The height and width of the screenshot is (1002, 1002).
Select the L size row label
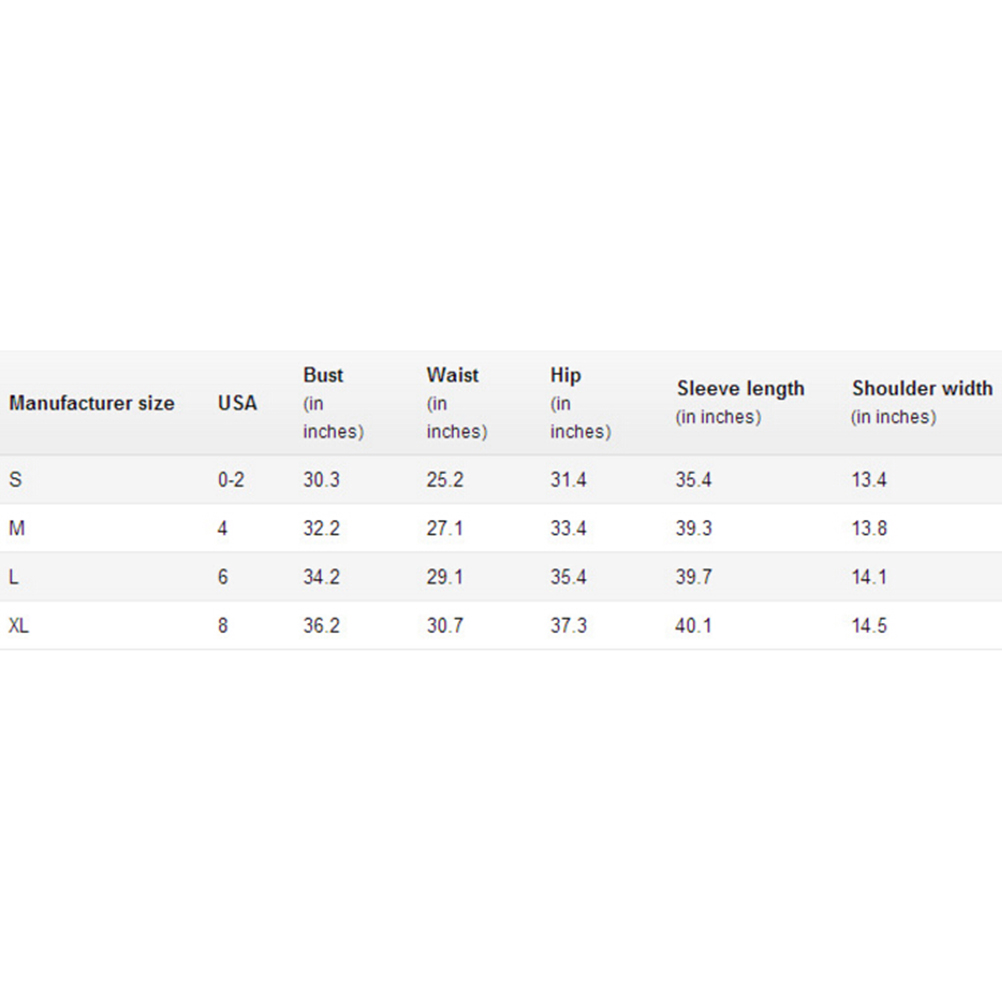click(x=14, y=577)
